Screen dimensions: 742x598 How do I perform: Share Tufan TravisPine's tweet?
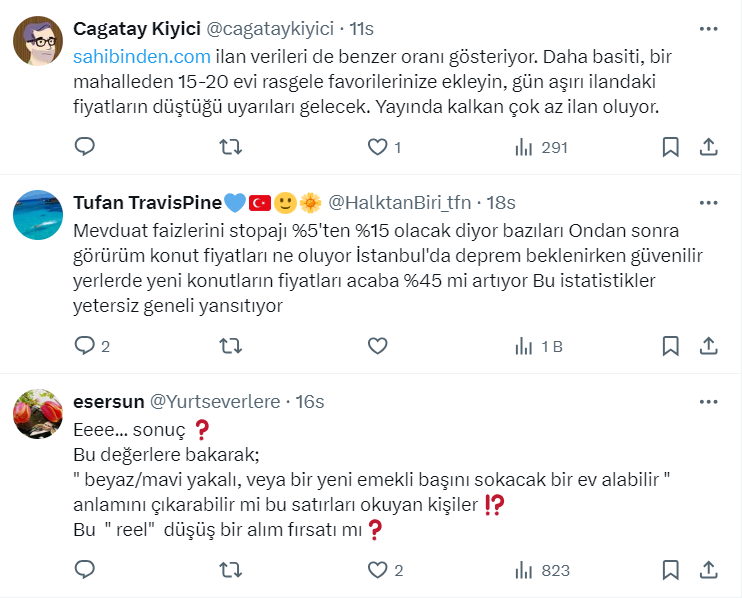708,346
